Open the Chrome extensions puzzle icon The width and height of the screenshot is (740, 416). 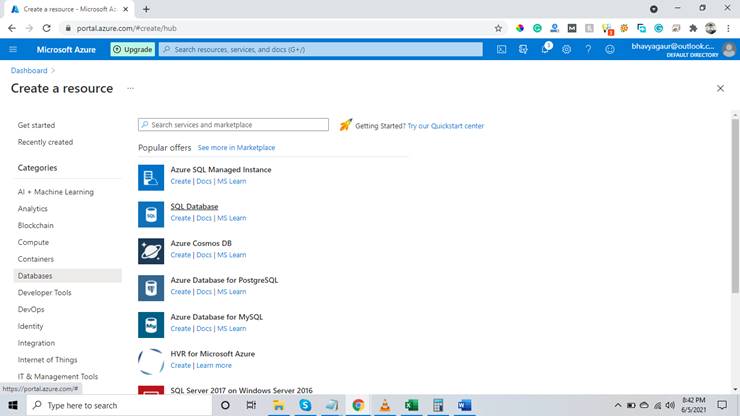pos(693,28)
